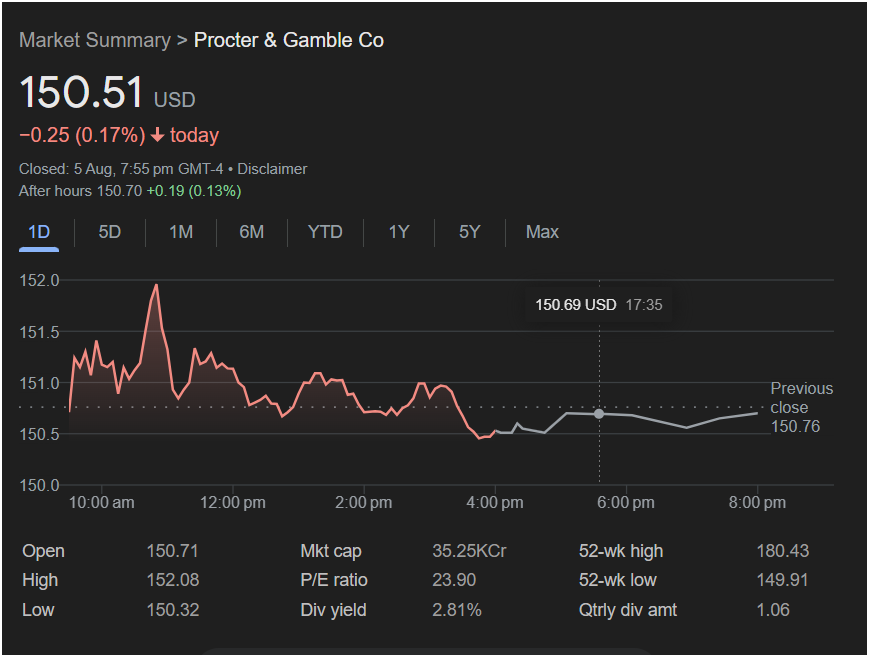Click the 2:00 pm axis label
This screenshot has width=869, height=657.
364,503
